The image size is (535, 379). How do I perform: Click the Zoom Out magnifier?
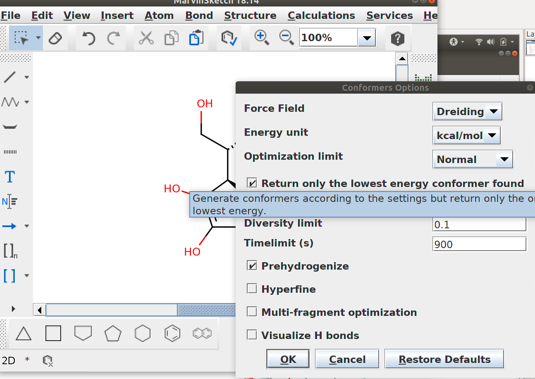point(286,38)
